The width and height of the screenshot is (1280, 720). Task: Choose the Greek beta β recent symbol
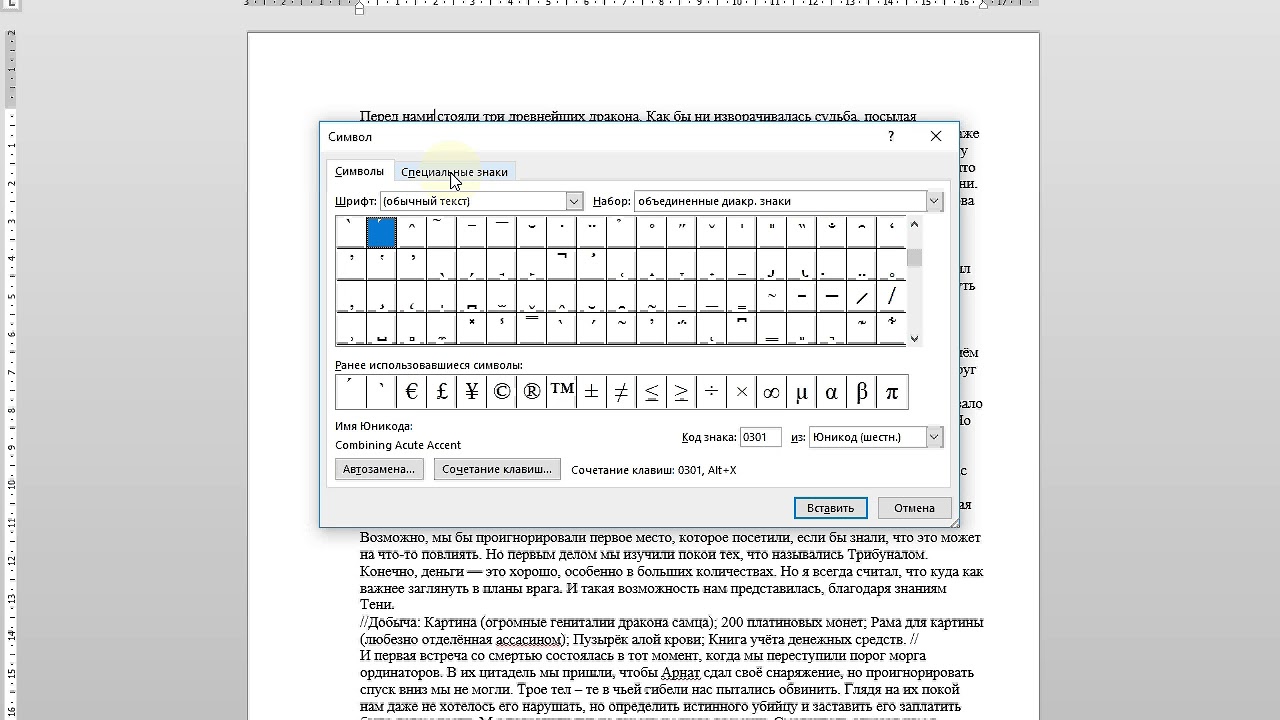[x=861, y=392]
